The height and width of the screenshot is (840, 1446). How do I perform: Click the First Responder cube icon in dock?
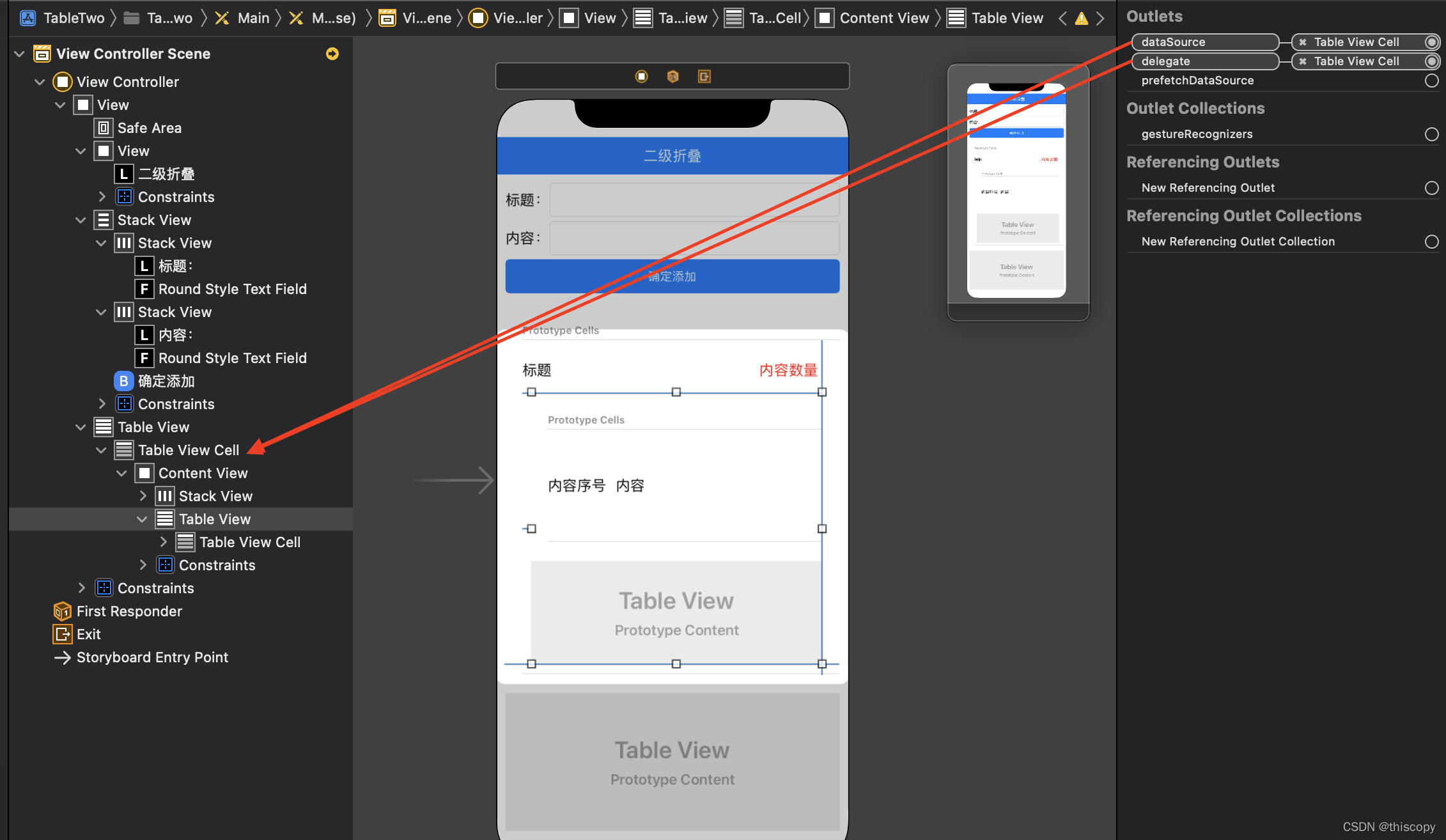672,77
